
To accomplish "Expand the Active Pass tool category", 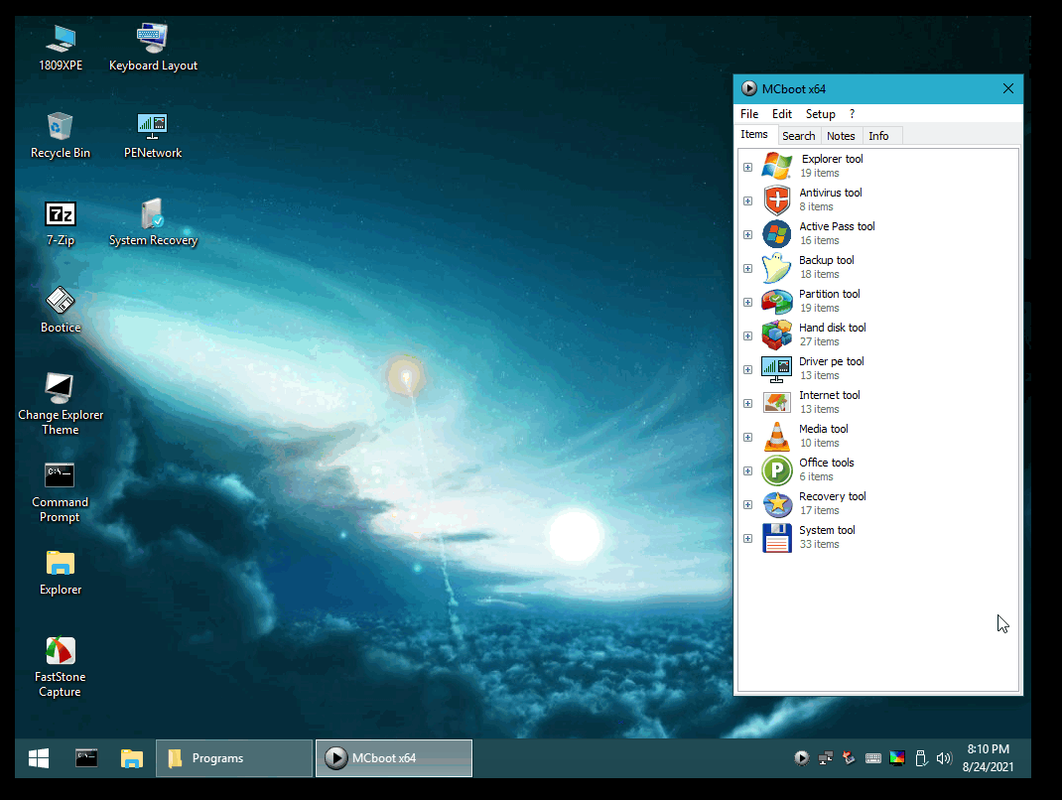I will click(x=748, y=235).
